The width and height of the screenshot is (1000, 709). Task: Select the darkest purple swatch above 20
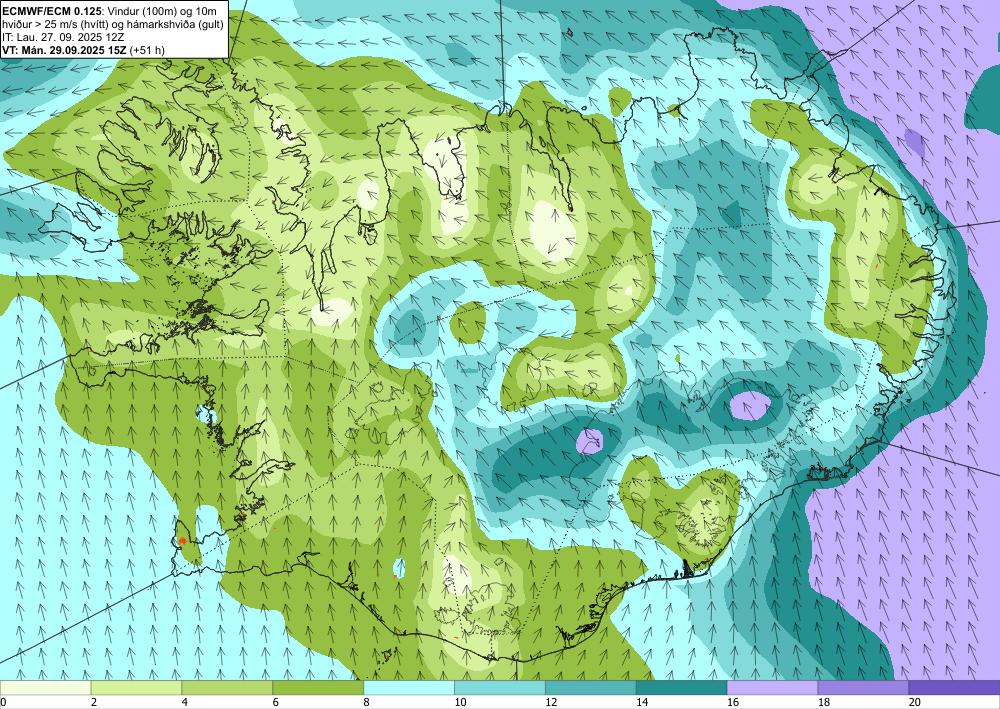pyautogui.click(x=954, y=688)
